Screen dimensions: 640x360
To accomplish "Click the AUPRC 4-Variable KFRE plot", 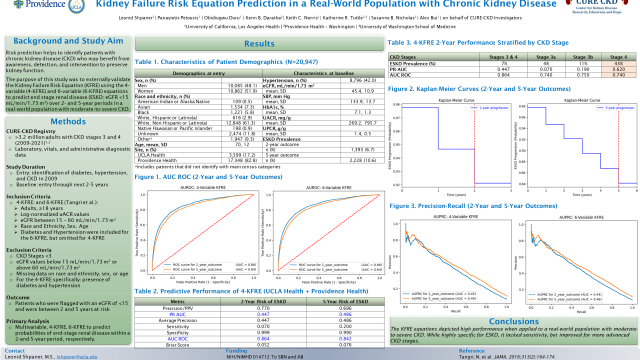I will click(451, 264).
